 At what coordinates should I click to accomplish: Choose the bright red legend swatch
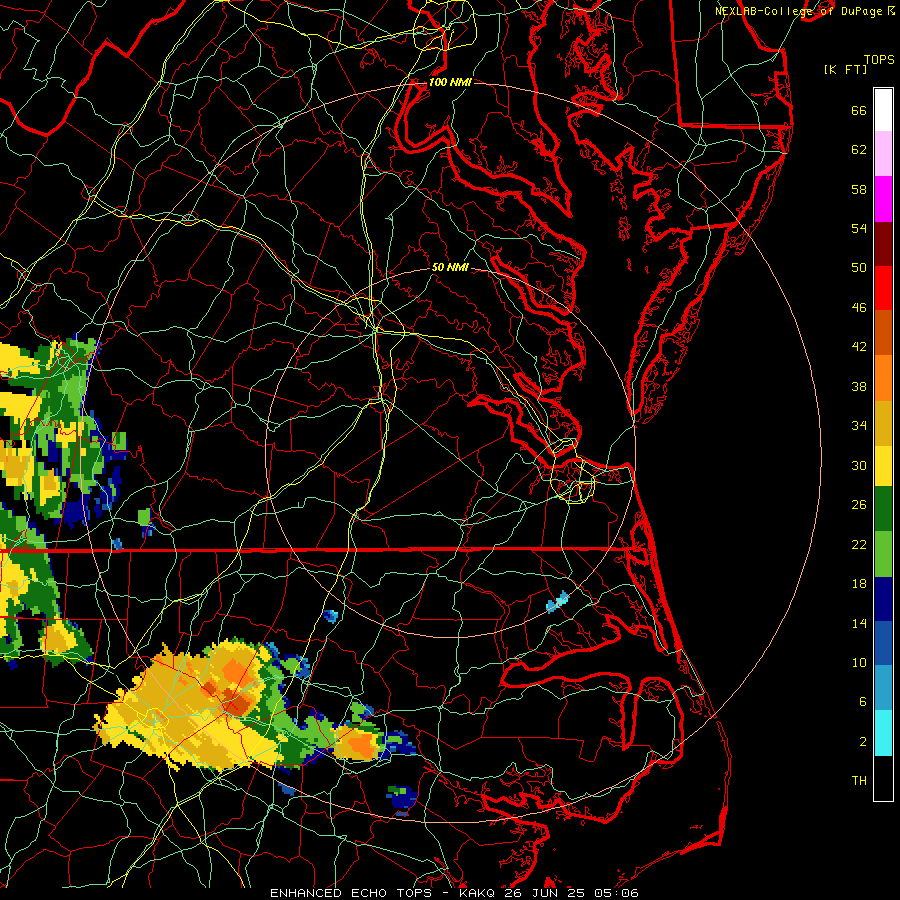click(x=883, y=288)
